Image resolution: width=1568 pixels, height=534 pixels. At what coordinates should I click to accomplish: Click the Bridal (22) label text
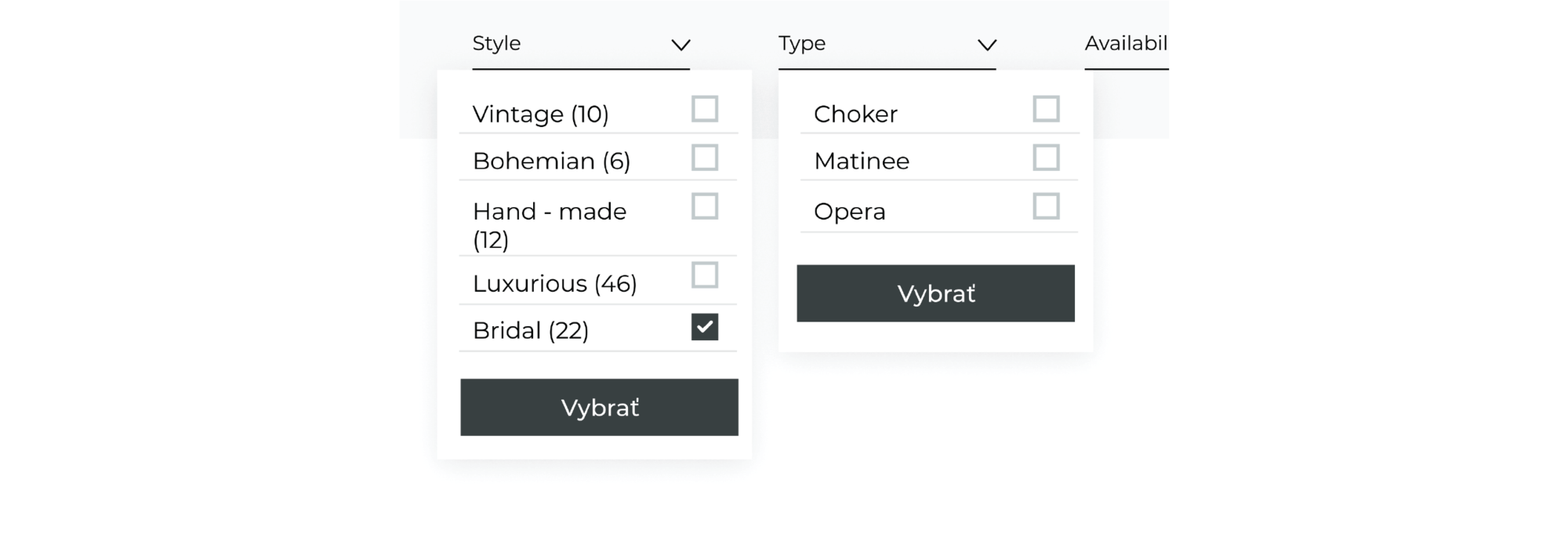[531, 331]
